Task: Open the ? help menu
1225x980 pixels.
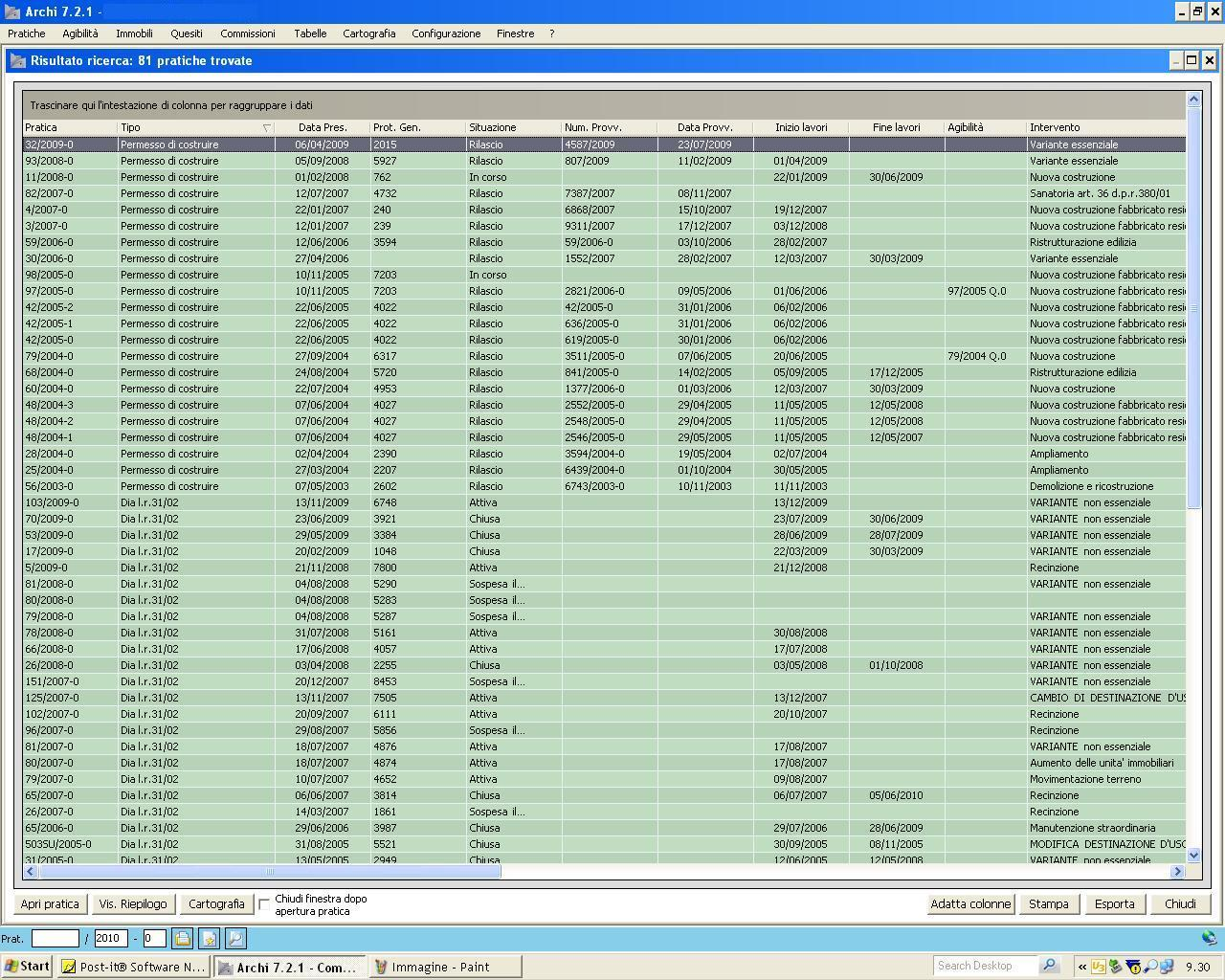Action: 551,33
